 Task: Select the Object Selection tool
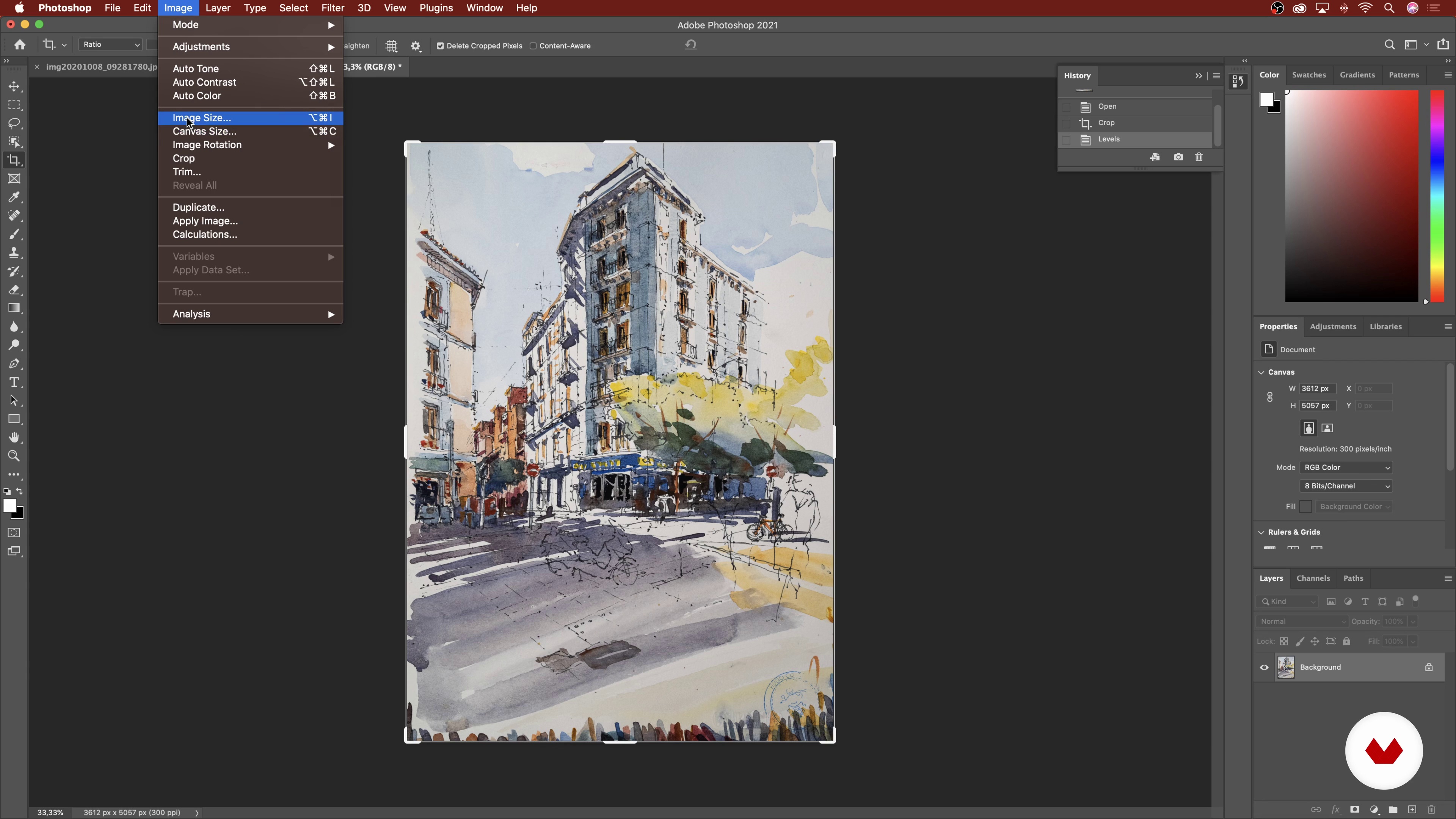pos(14,142)
